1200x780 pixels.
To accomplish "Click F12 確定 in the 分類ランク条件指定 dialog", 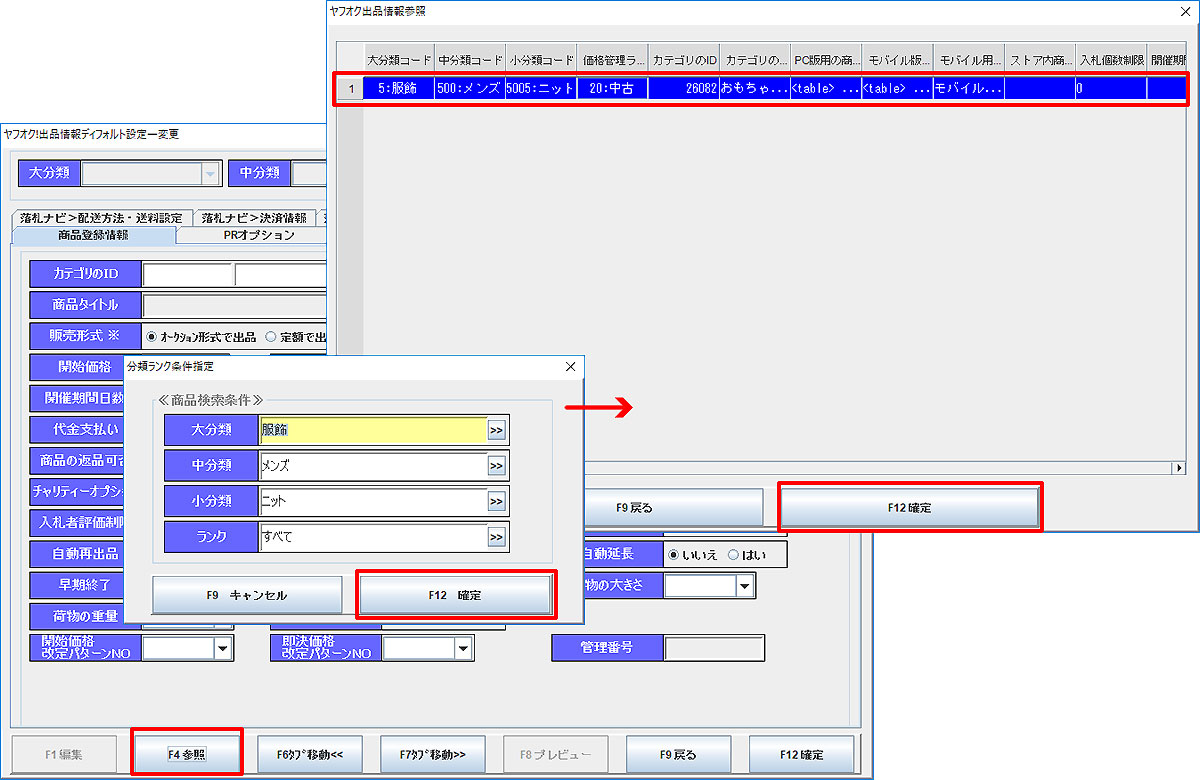I will click(455, 595).
